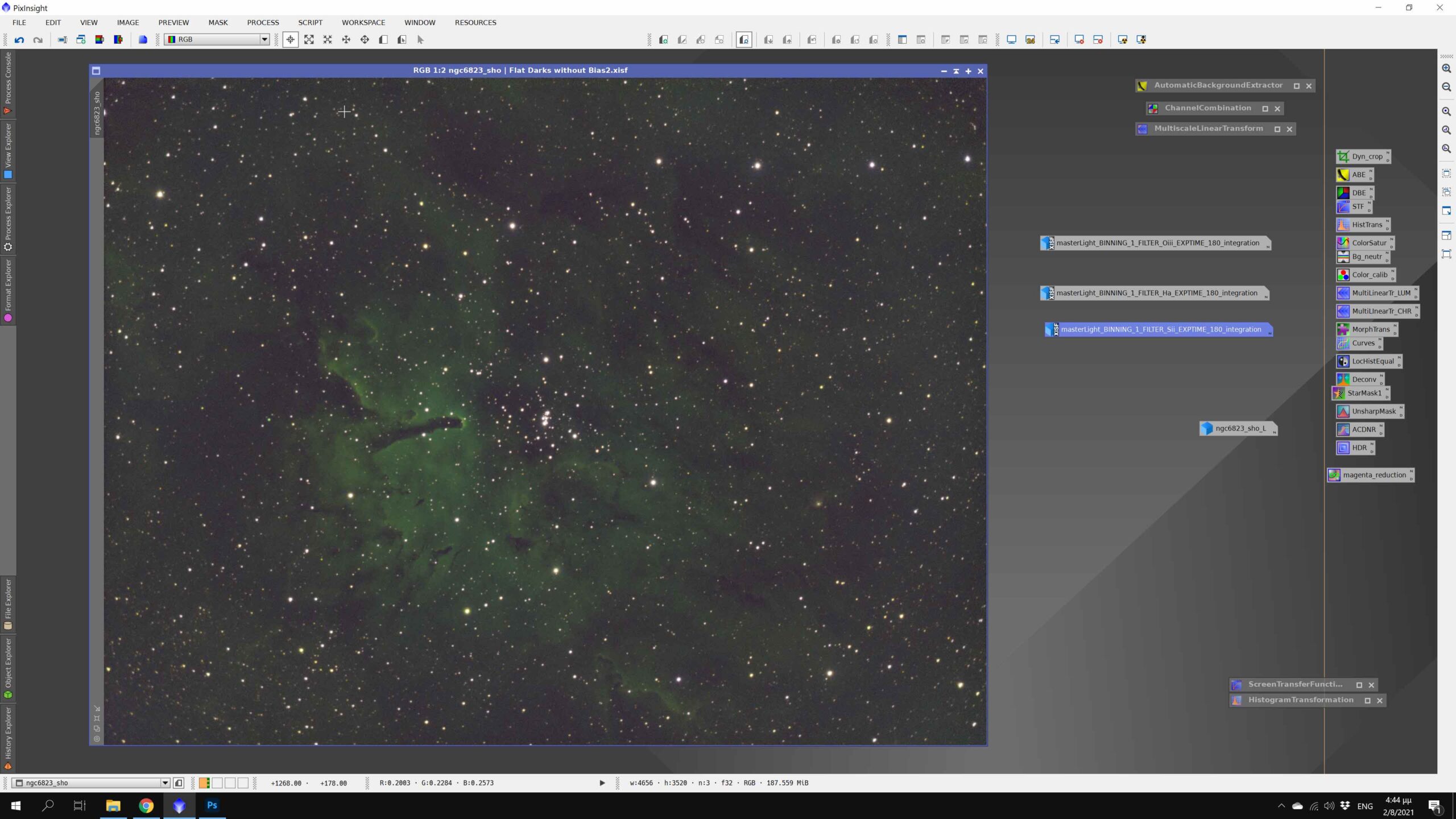1456x819 pixels.
Task: Open the IMAGE menu
Action: point(128,23)
